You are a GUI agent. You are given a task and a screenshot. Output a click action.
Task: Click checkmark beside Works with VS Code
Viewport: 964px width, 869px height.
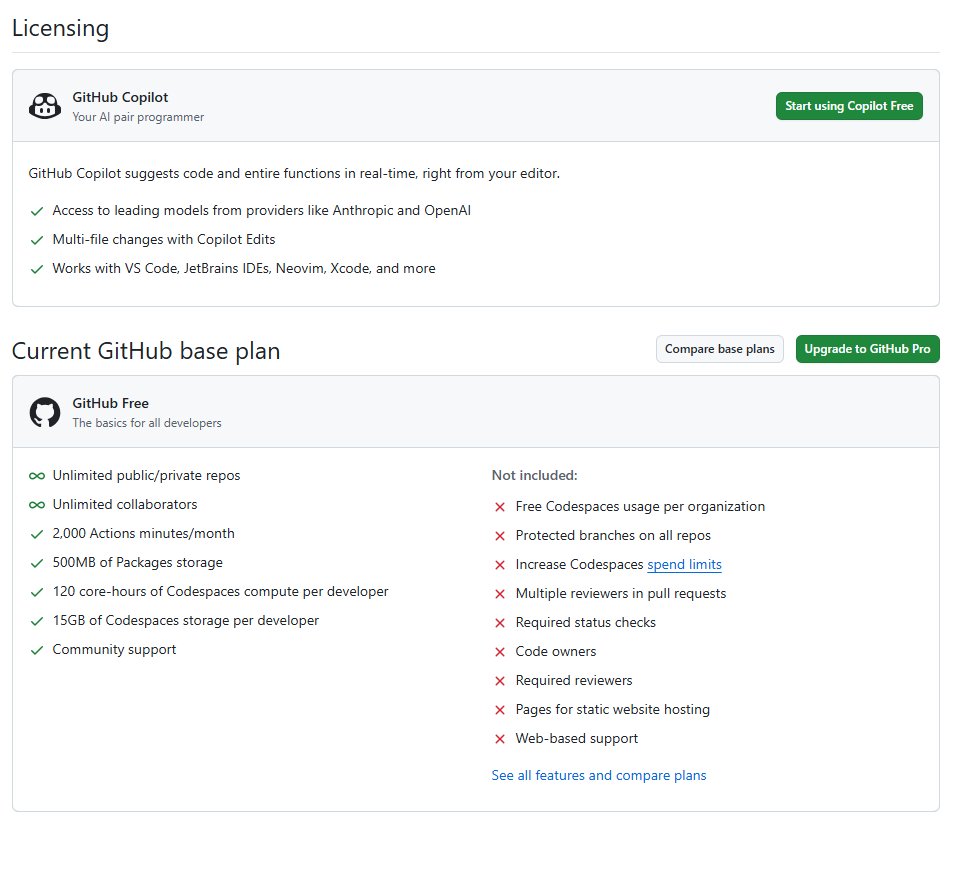37,269
